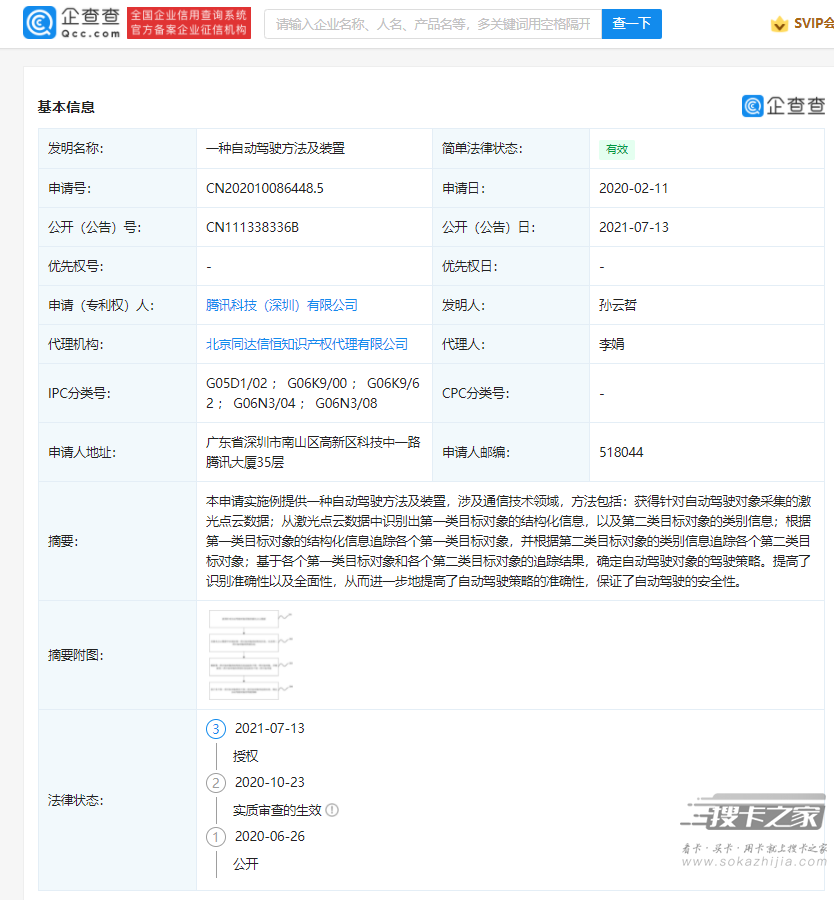Click timeline step 1 circle marker

(x=216, y=837)
